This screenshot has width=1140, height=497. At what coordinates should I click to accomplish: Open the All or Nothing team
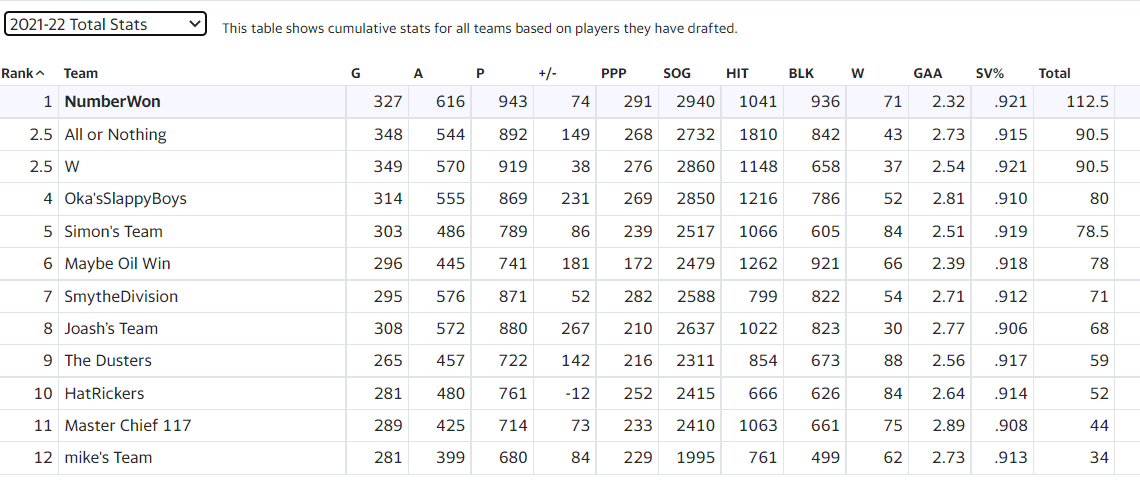pos(115,135)
